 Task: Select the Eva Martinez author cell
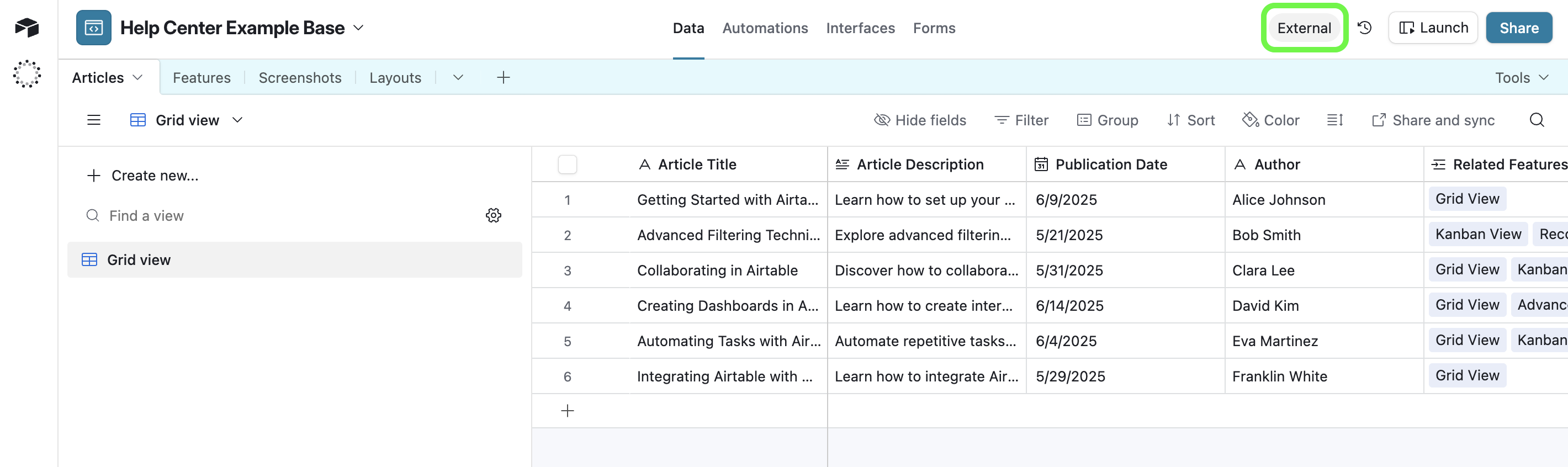click(1324, 341)
